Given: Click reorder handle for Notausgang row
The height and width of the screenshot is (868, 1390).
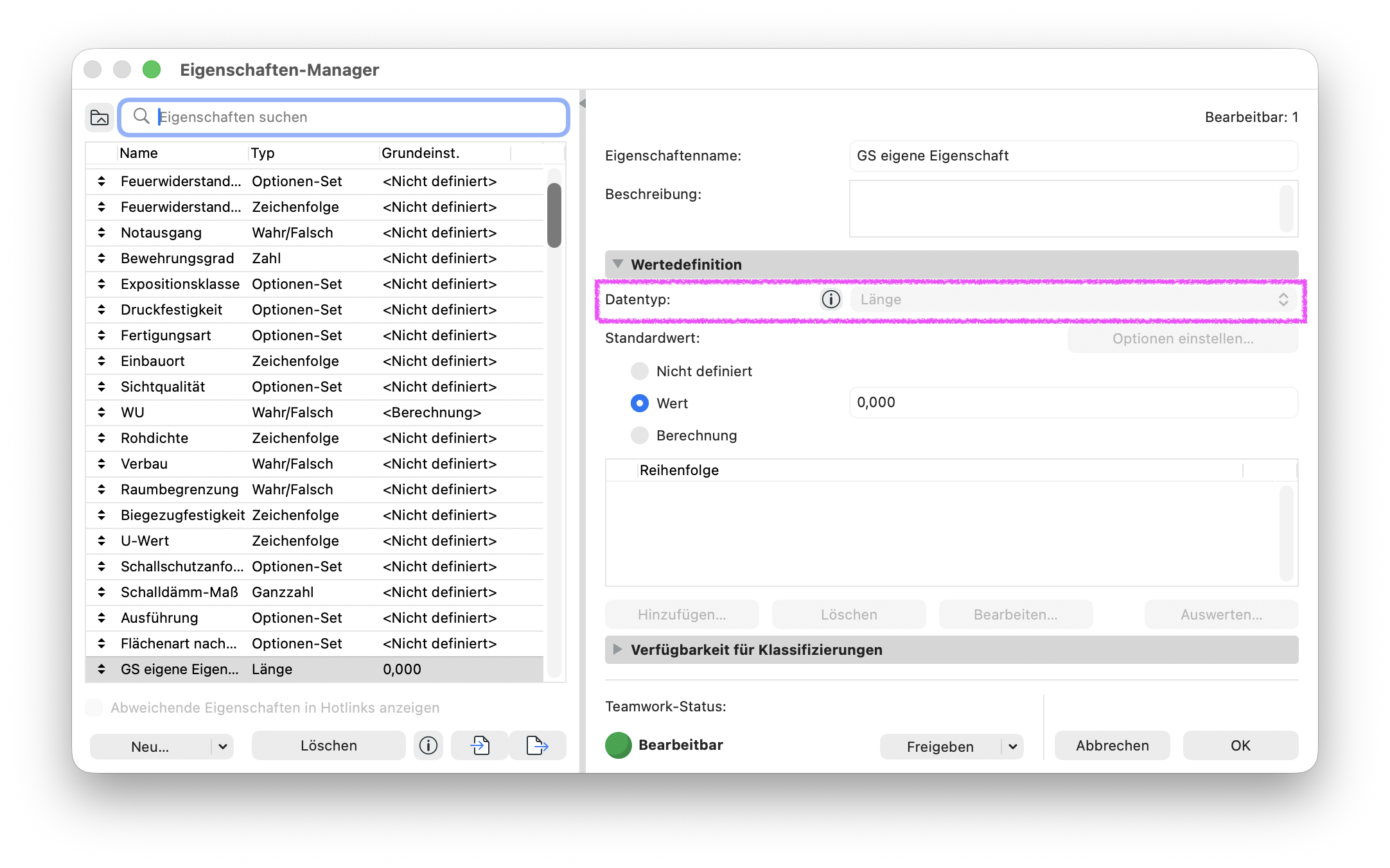Looking at the screenshot, I should [101, 232].
